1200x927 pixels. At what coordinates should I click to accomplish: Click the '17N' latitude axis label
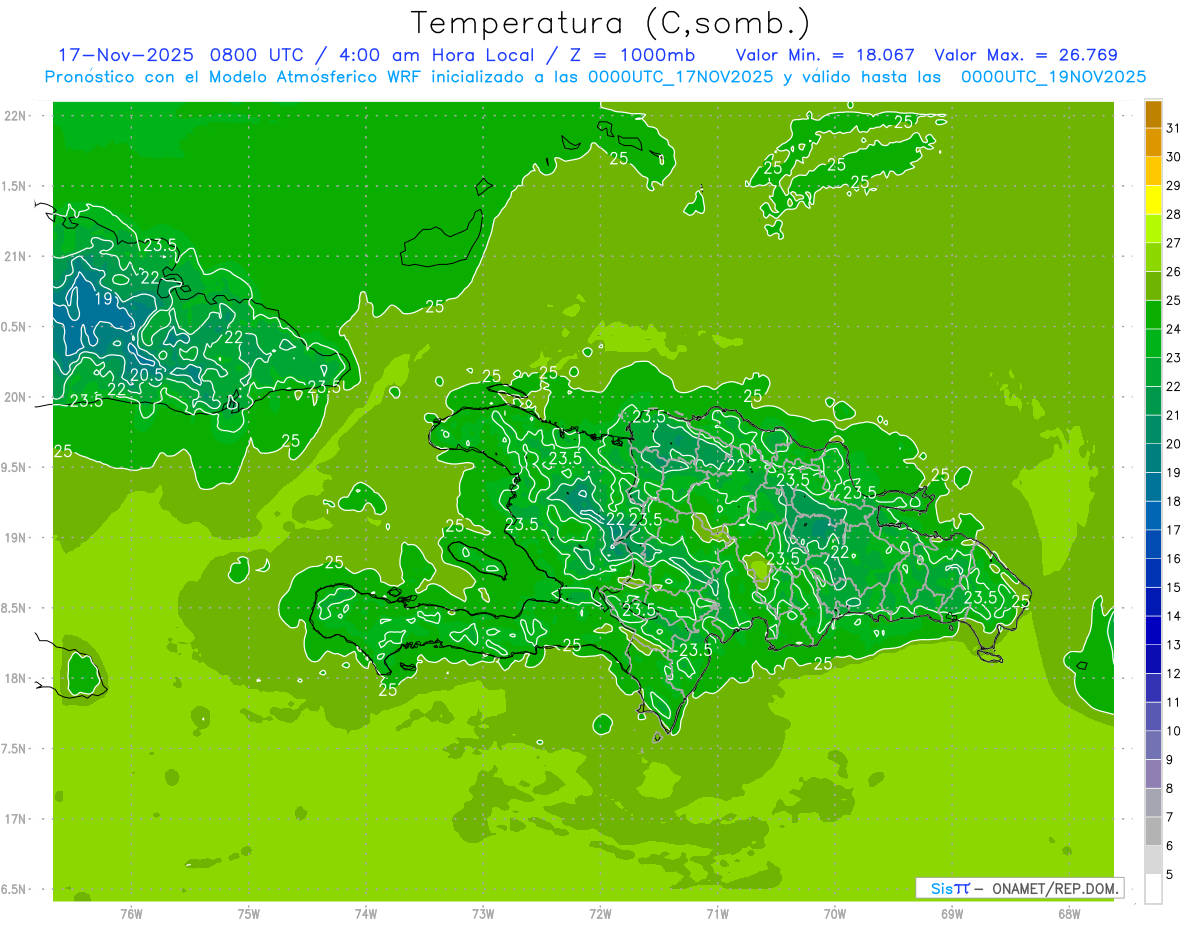[x=17, y=819]
